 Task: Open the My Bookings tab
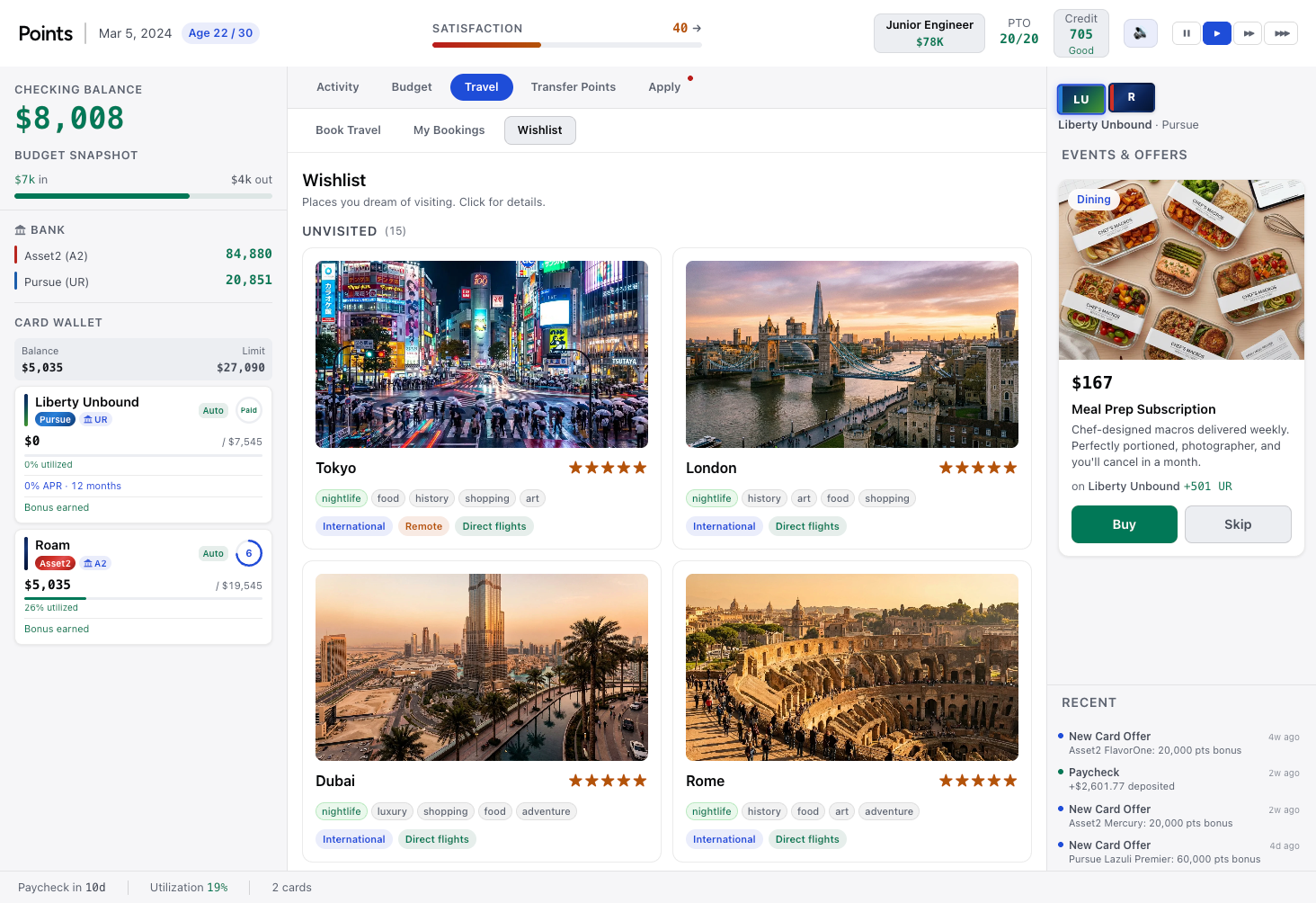point(449,130)
